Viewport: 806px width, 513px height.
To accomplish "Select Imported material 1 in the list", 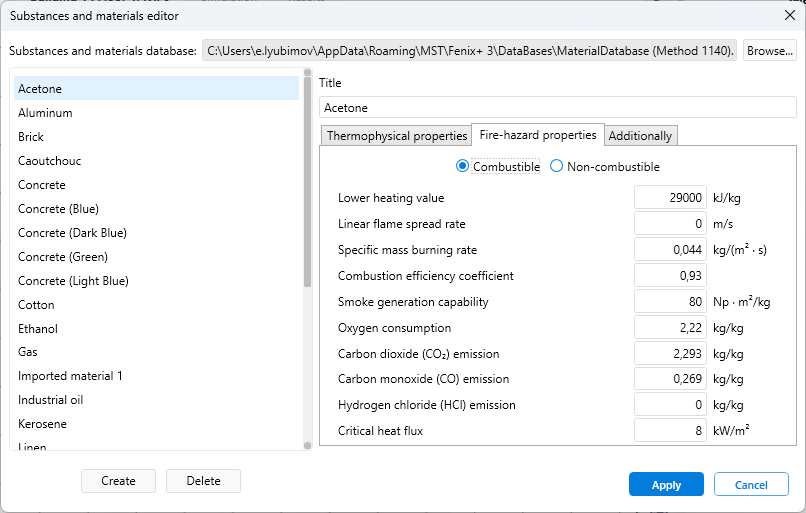I will pyautogui.click(x=156, y=376).
